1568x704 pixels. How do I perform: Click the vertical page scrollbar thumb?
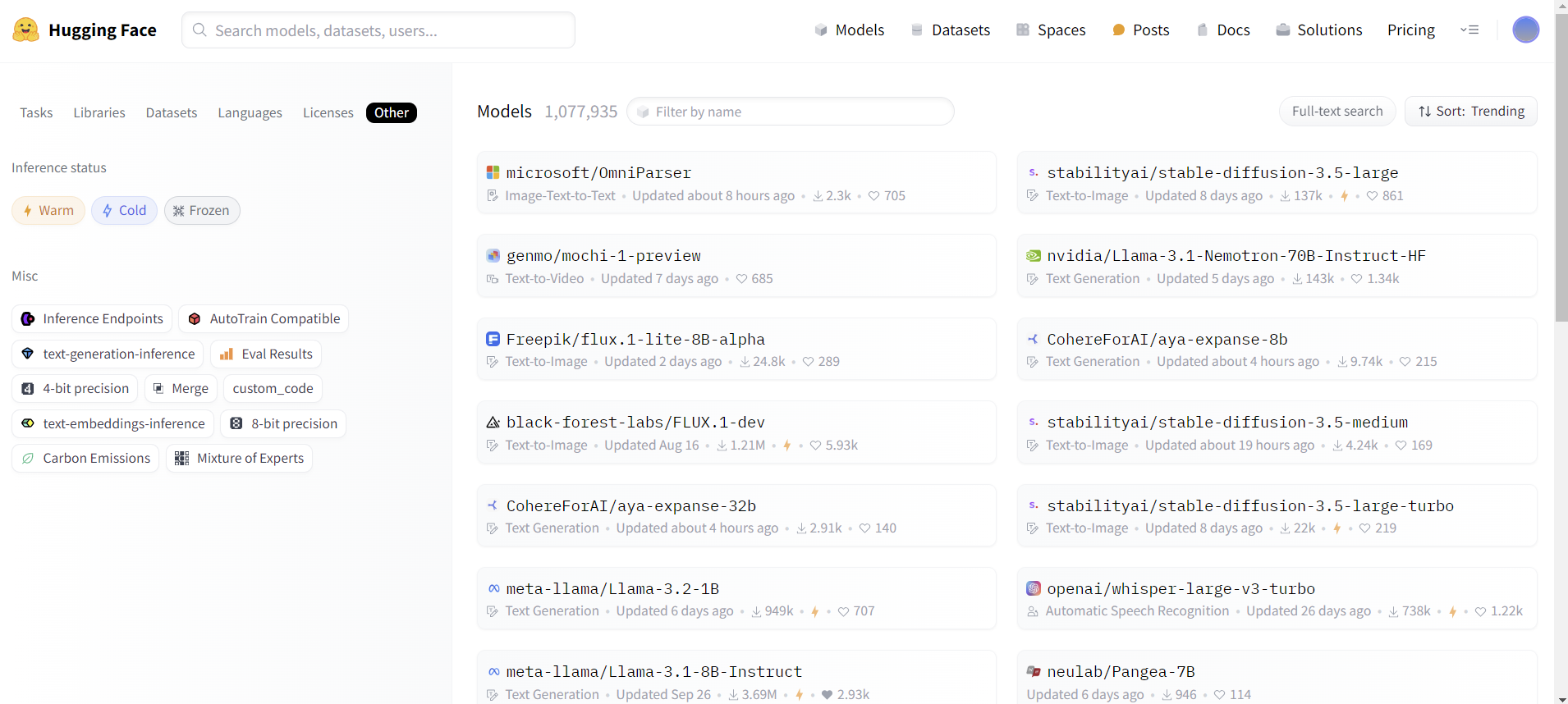tap(1561, 168)
